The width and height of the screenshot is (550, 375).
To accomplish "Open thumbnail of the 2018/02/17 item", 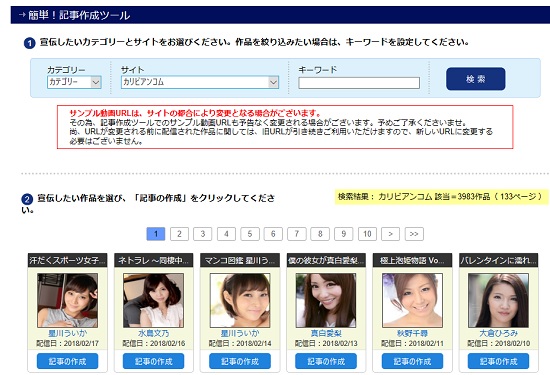I will click(67, 300).
